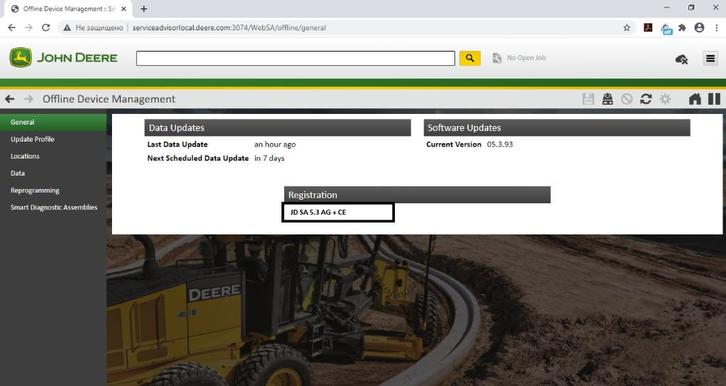Open the browser profile avatar
This screenshot has width=726, height=386.
(699, 28)
